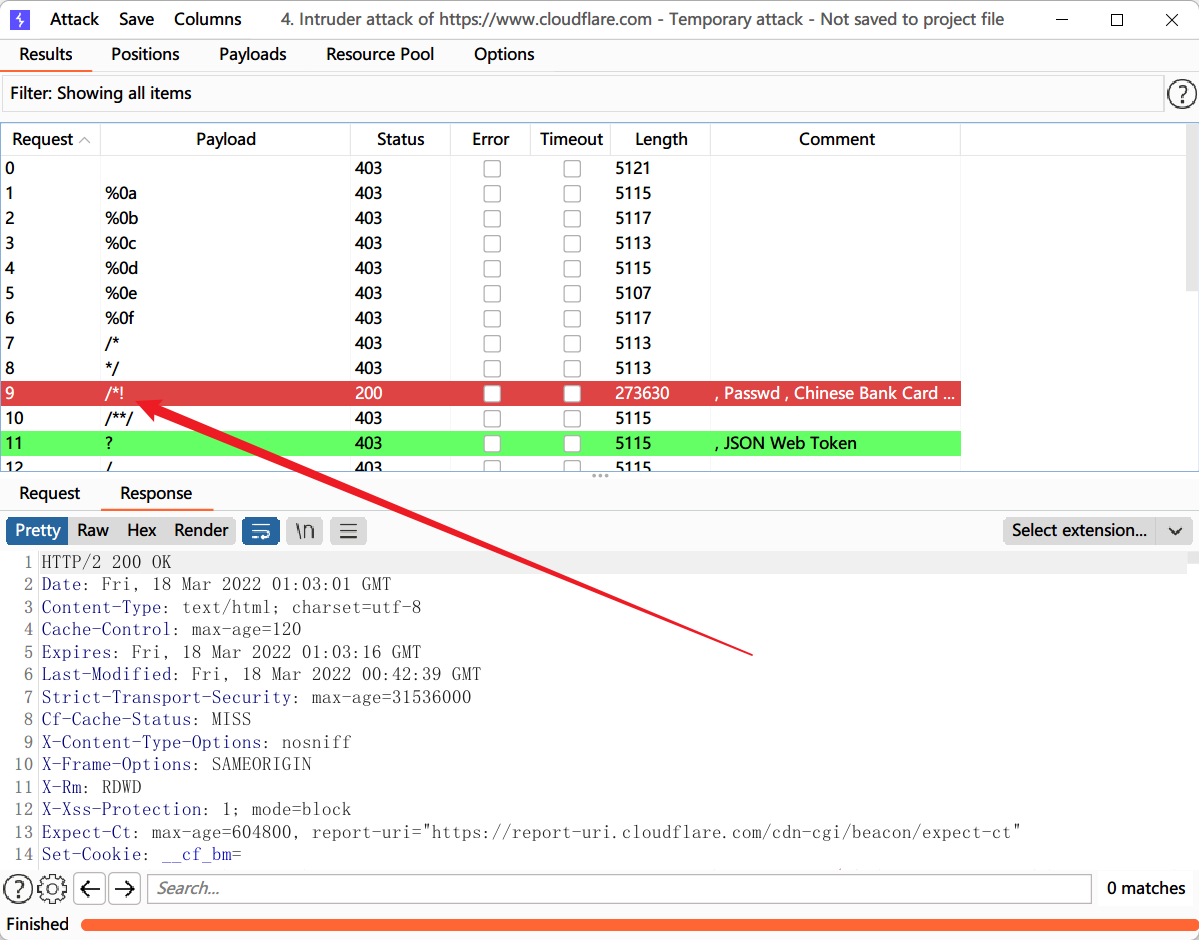Toggle Error checkbox for payload %0f
1199x940 pixels.
tap(492, 318)
